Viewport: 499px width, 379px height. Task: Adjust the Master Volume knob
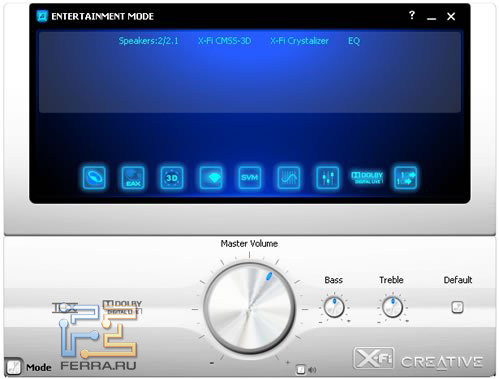249,308
